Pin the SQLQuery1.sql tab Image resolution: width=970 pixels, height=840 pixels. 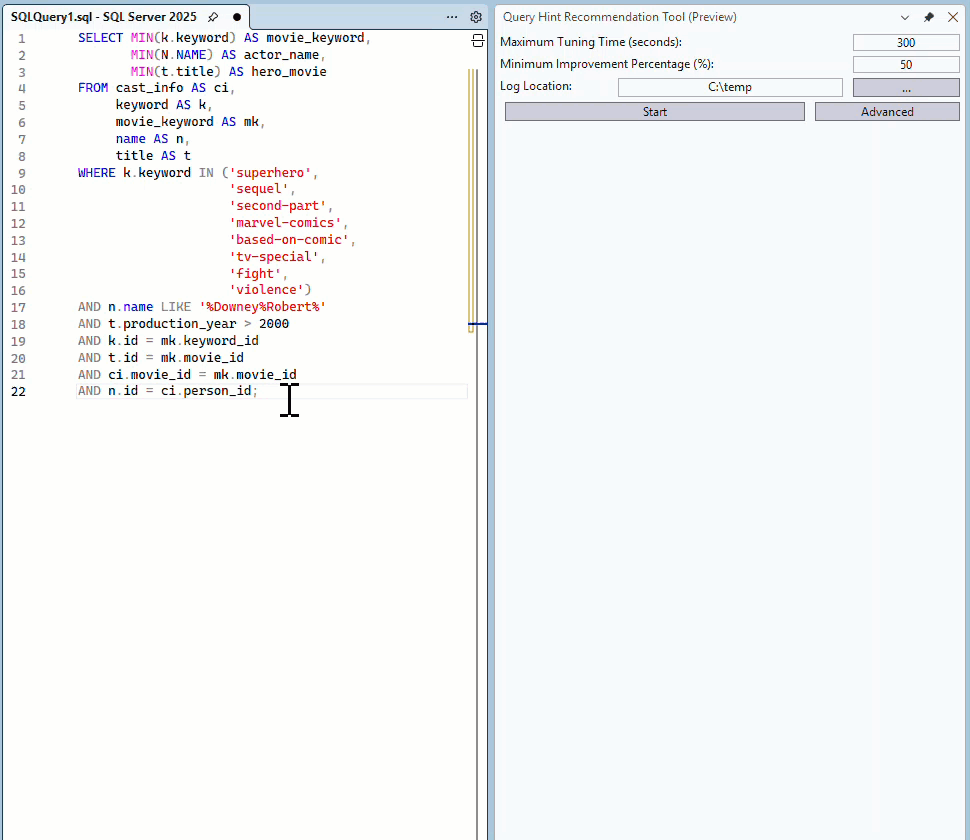[x=213, y=17]
